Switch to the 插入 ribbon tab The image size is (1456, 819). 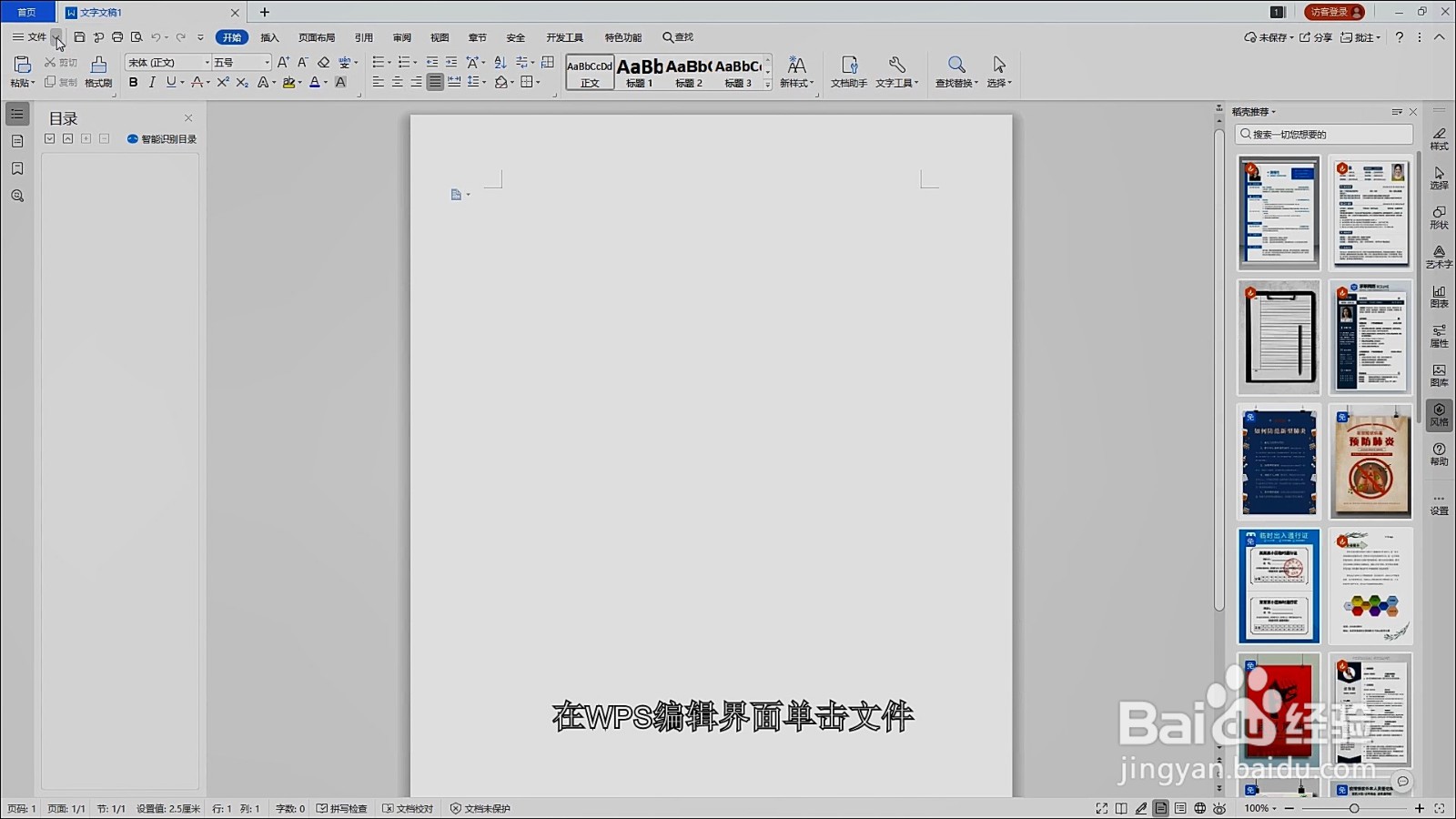269,37
